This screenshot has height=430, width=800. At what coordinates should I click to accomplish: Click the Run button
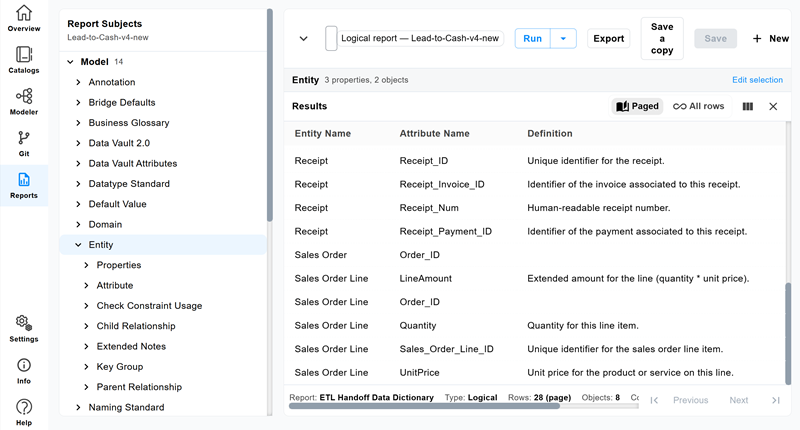pos(533,38)
